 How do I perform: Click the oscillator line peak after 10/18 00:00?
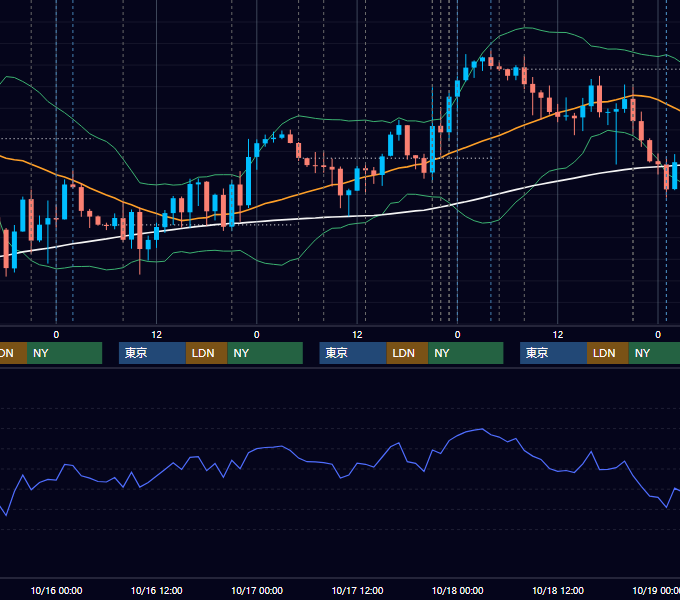(482, 429)
